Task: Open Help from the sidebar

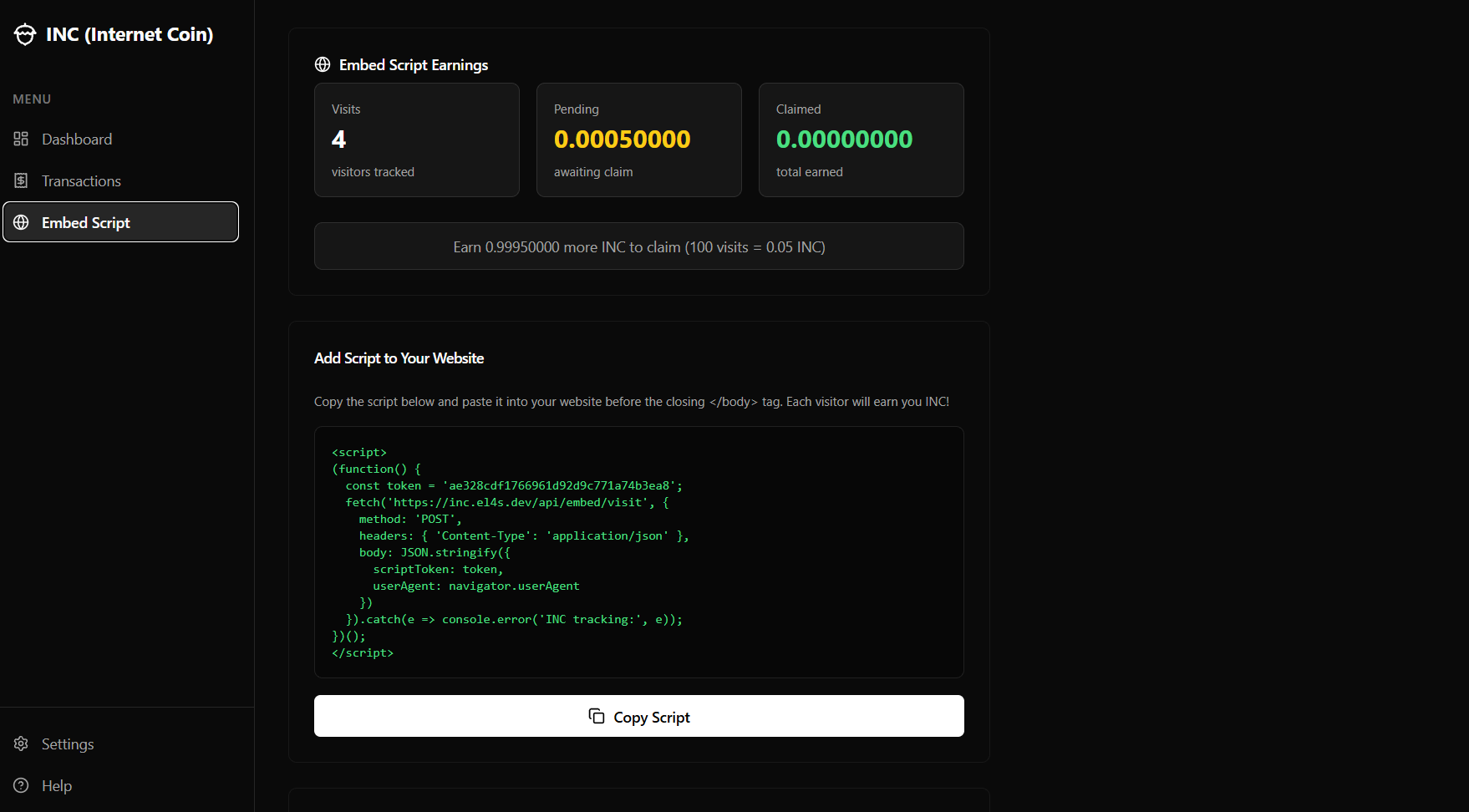Action: click(x=57, y=786)
